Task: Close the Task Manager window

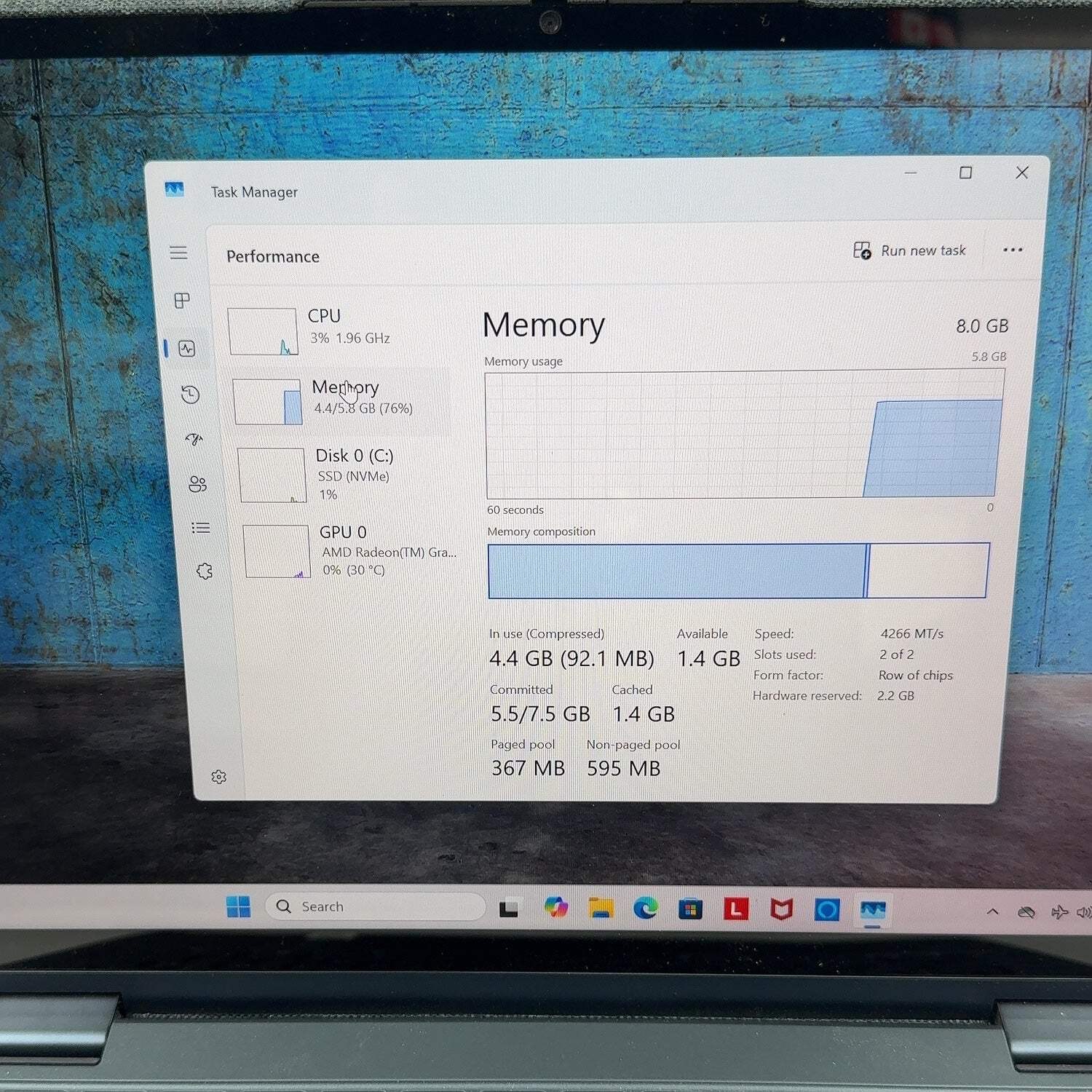Action: (1022, 173)
